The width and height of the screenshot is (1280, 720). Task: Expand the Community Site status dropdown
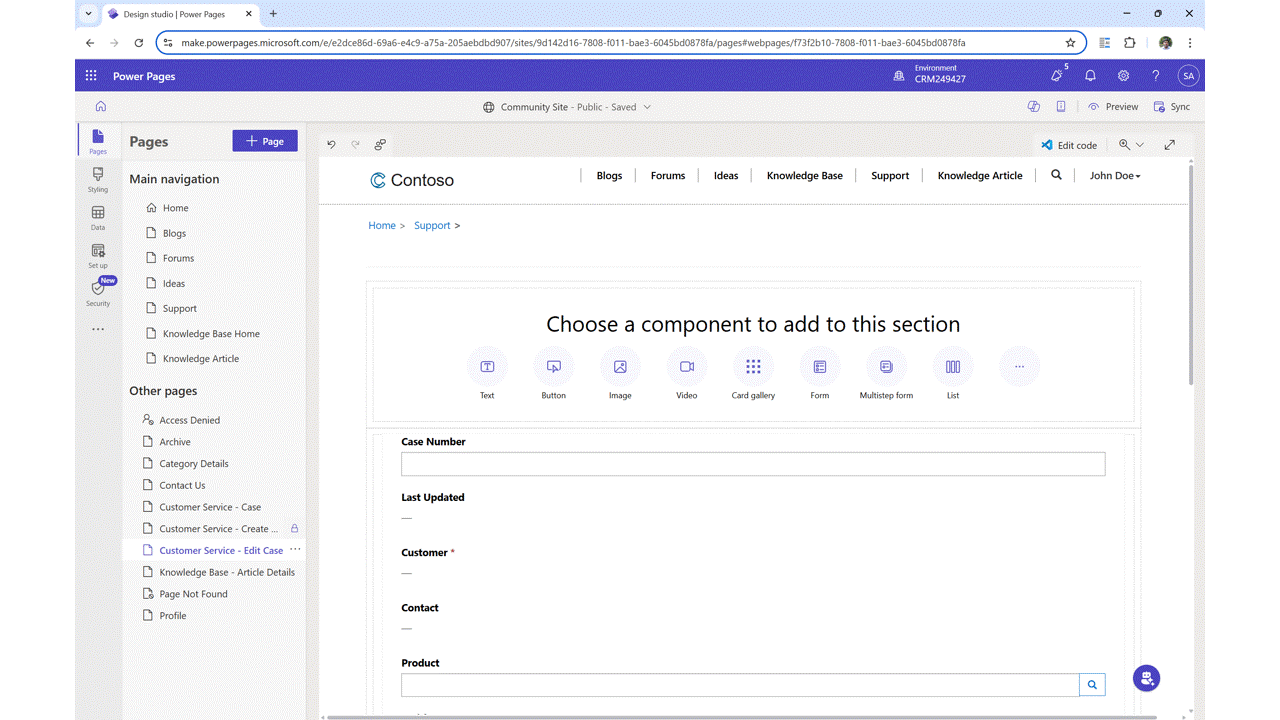tap(647, 107)
